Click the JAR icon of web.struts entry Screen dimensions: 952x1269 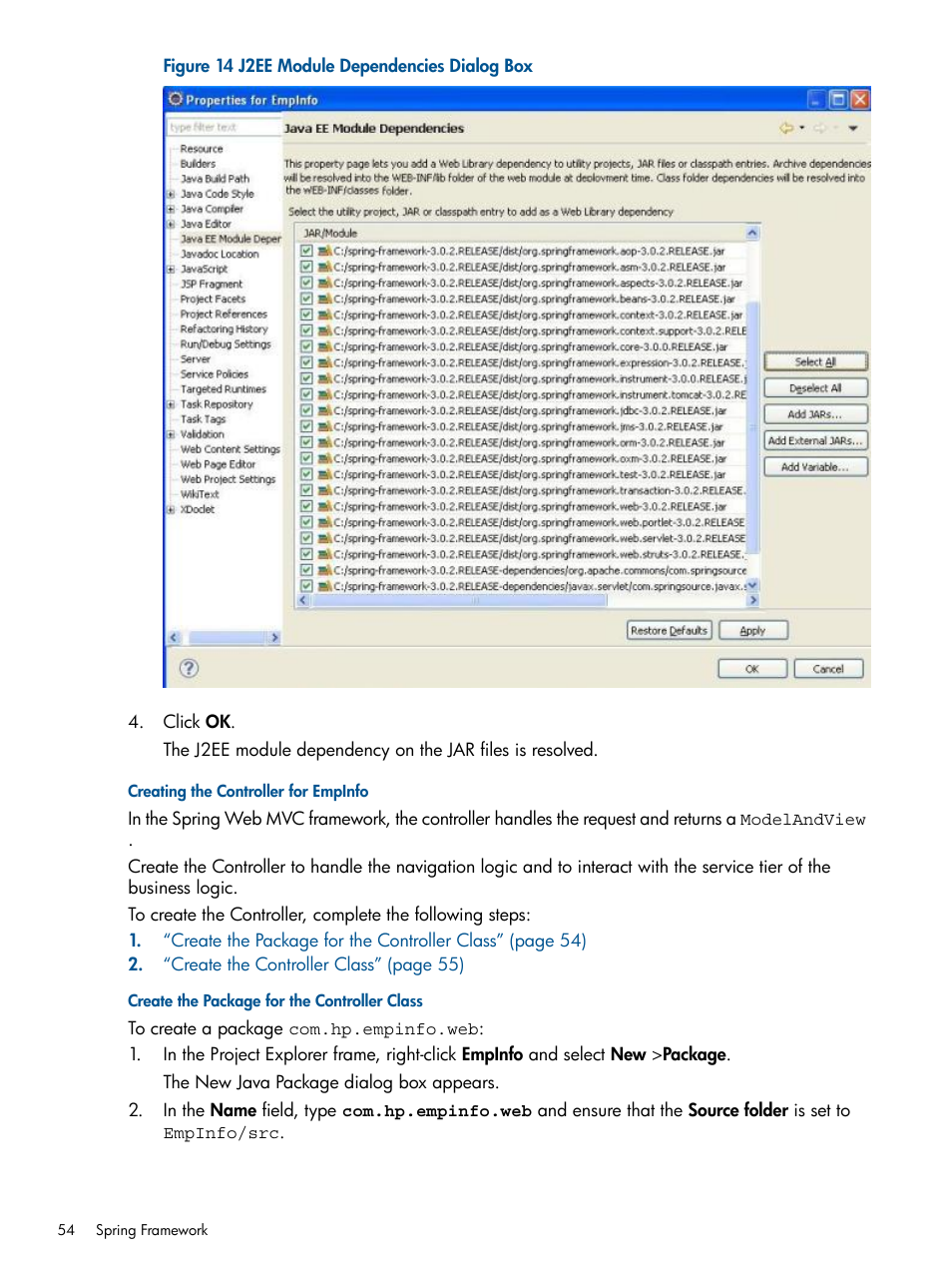[x=324, y=554]
